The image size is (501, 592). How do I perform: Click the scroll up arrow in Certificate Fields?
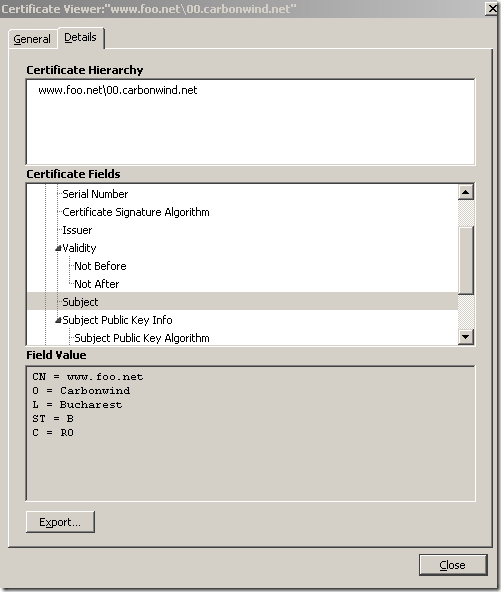(466, 193)
